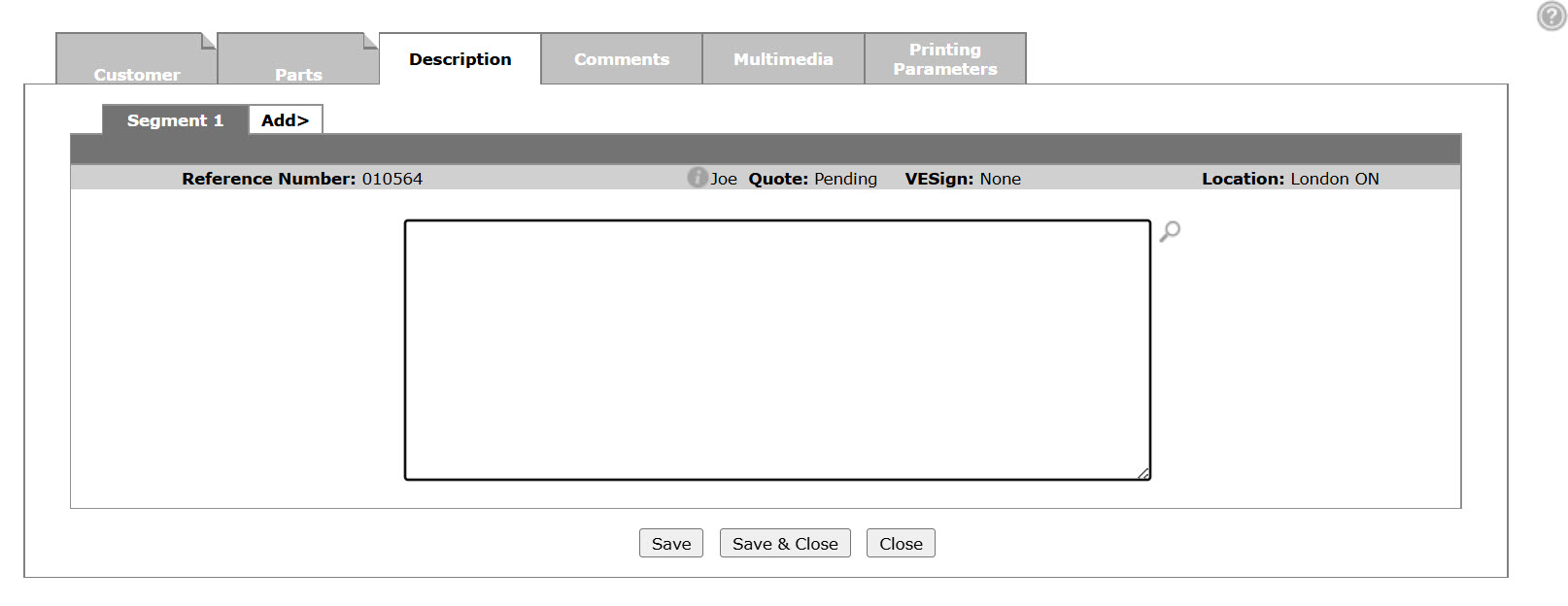Image resolution: width=1568 pixels, height=606 pixels.
Task: Open the Comments tab
Action: [x=622, y=59]
